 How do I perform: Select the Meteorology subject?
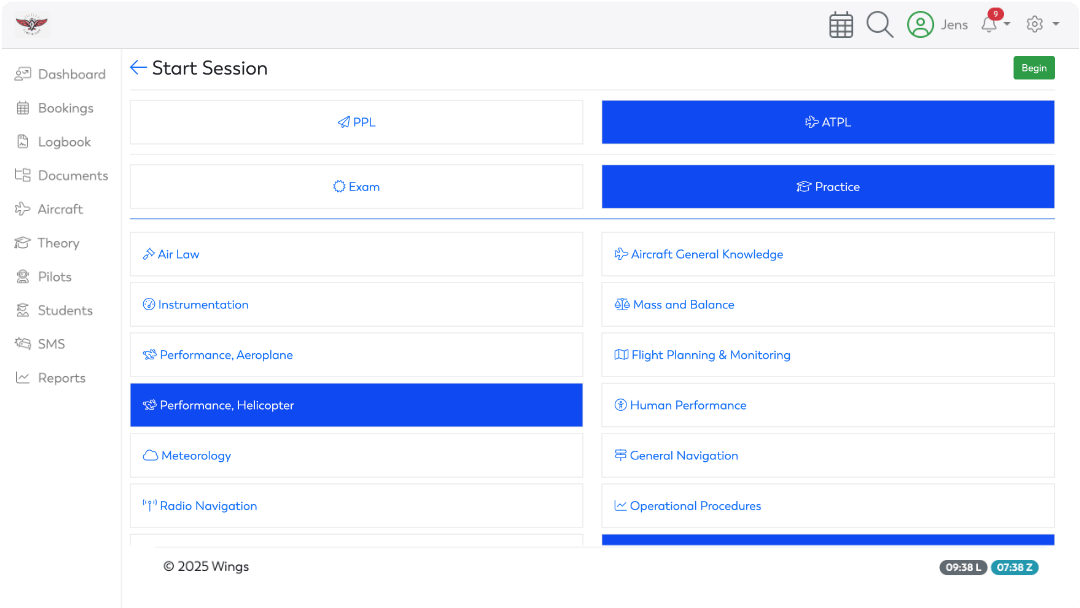356,455
